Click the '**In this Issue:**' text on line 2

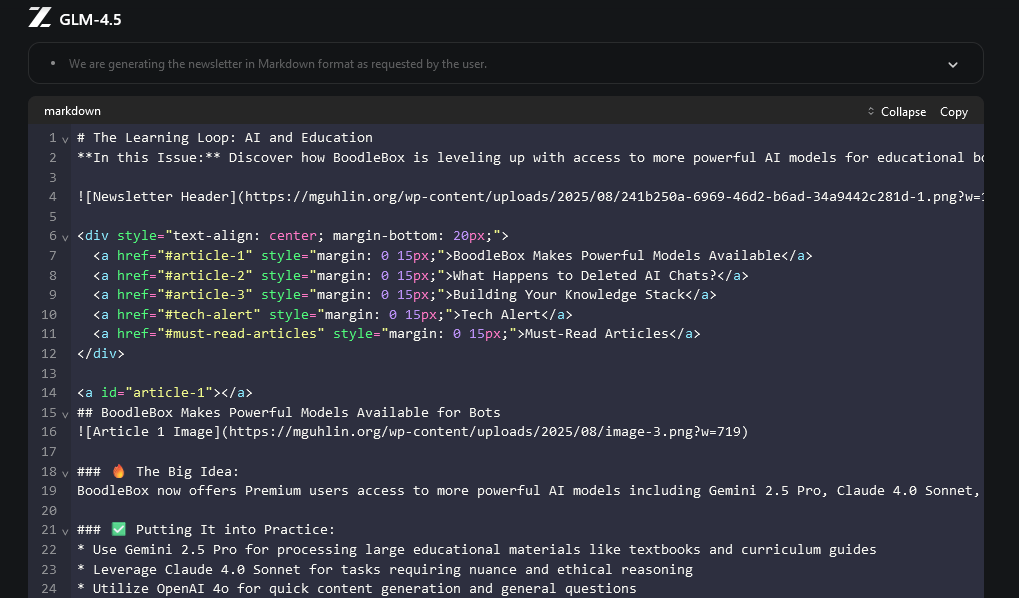[149, 157]
